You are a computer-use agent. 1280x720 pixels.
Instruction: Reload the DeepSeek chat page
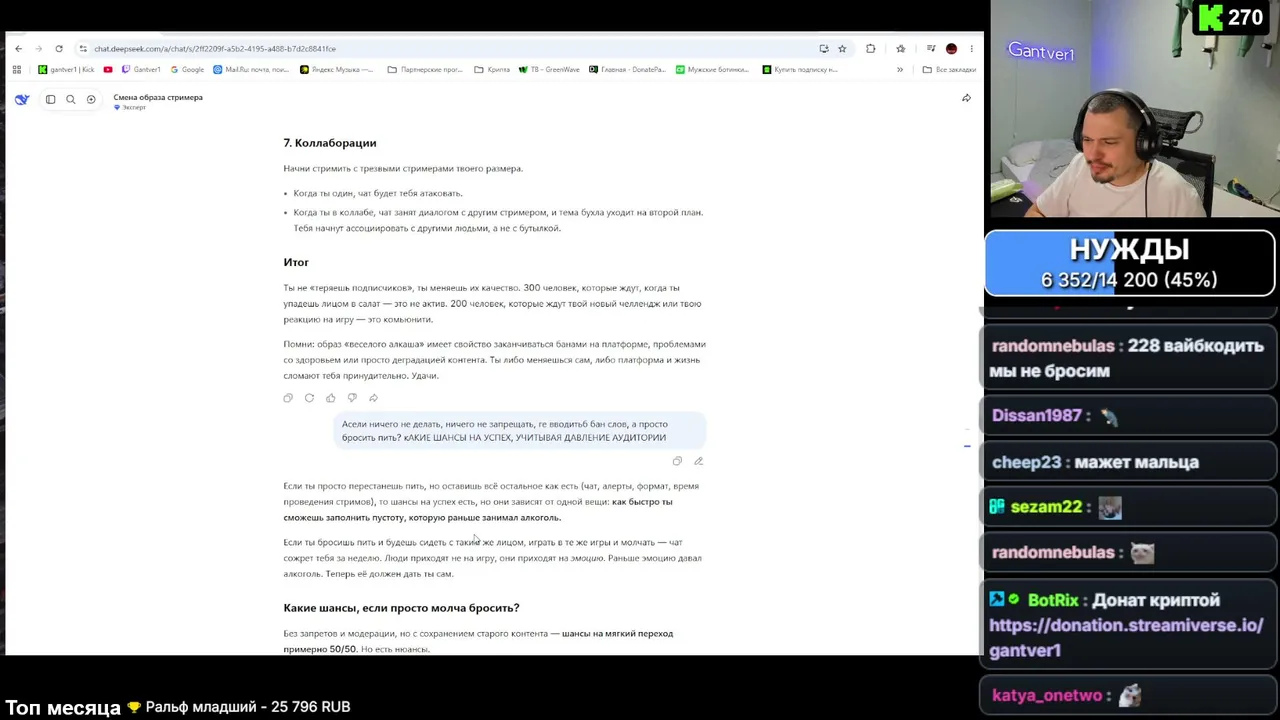tap(59, 48)
